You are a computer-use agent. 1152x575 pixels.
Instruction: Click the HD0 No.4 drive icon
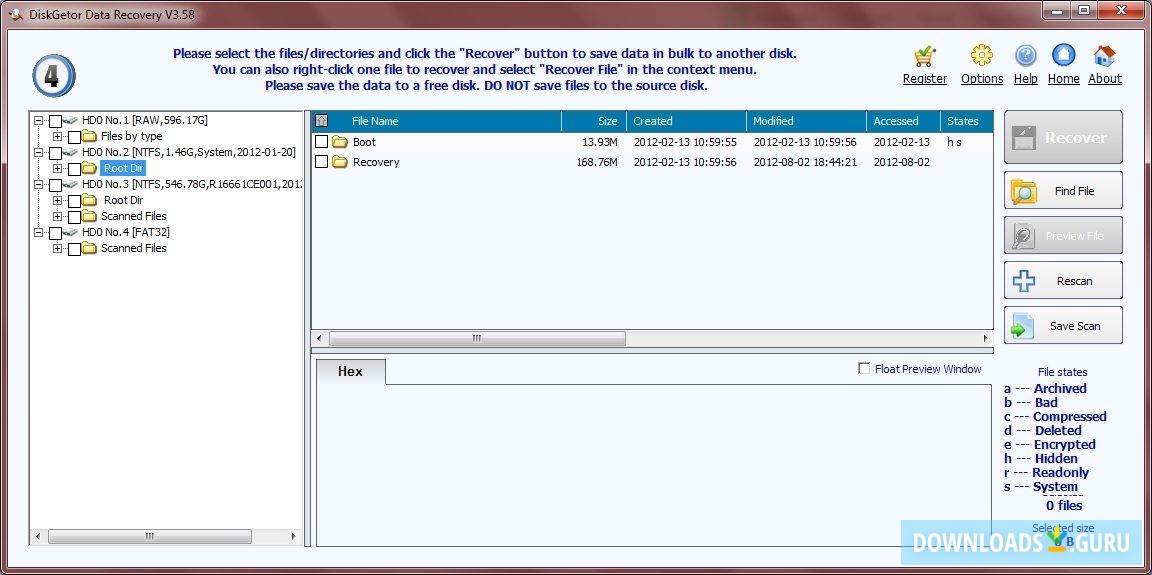coord(71,232)
